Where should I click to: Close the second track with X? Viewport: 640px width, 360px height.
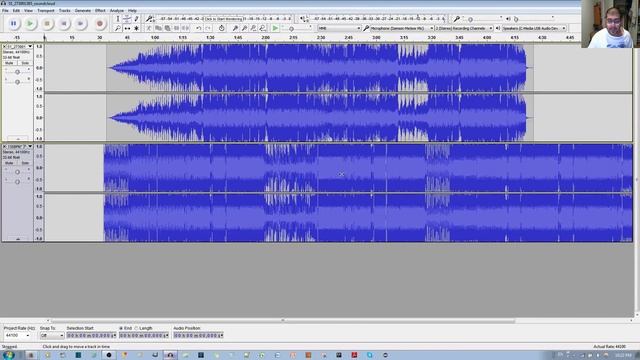[x=4, y=146]
